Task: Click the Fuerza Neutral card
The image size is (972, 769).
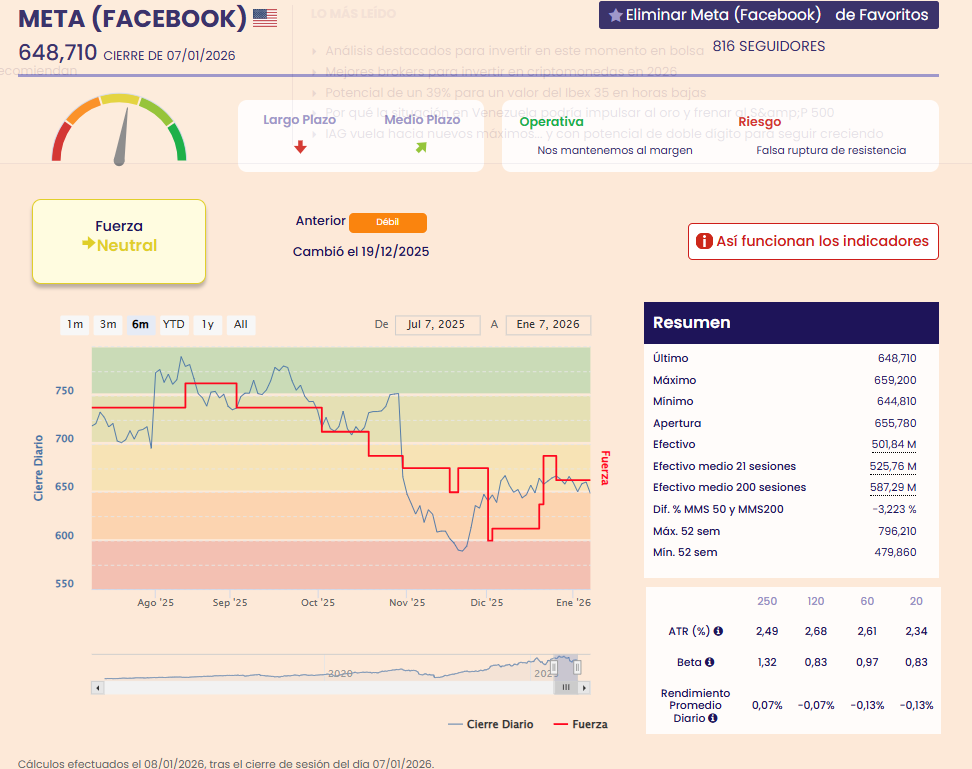Action: point(119,242)
